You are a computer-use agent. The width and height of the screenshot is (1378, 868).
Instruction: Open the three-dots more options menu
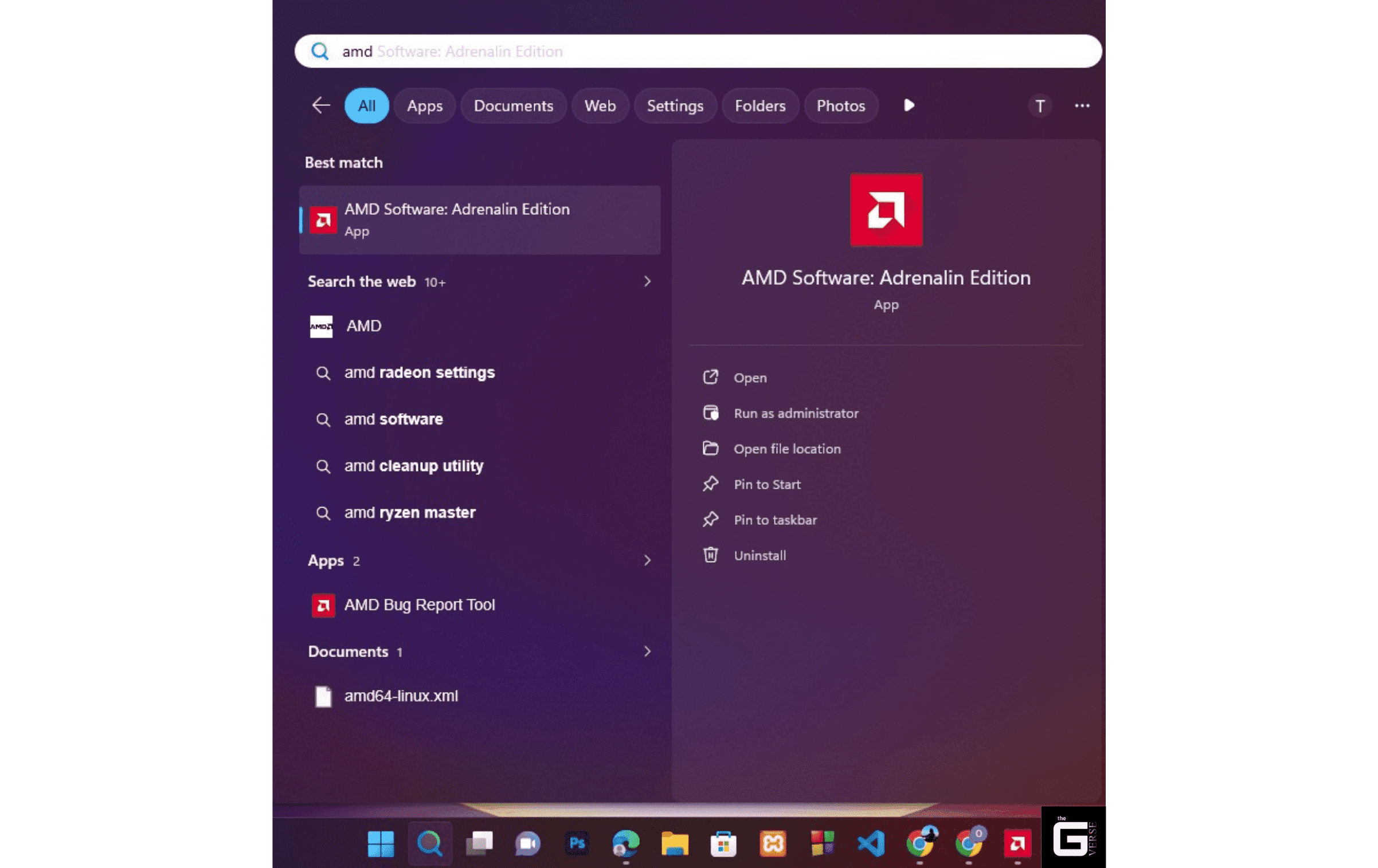coord(1082,105)
